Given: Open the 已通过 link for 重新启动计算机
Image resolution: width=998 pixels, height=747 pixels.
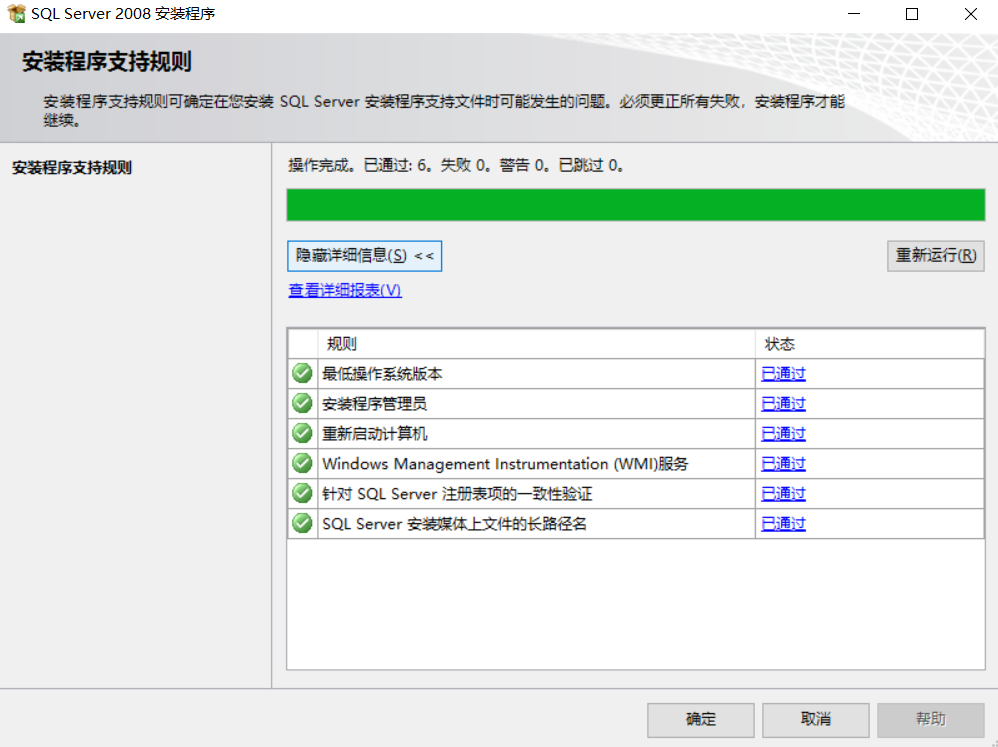Looking at the screenshot, I should pos(783,433).
